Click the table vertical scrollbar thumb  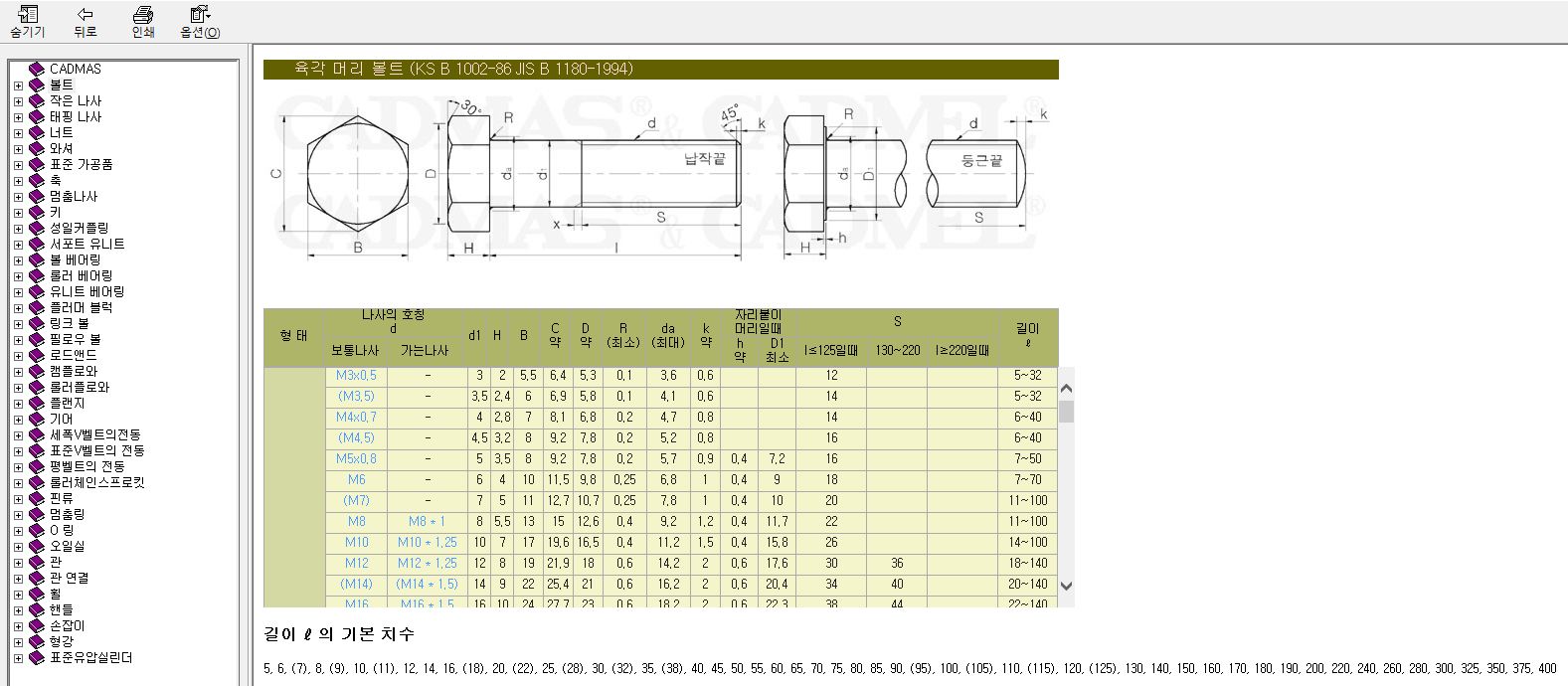[x=1066, y=411]
